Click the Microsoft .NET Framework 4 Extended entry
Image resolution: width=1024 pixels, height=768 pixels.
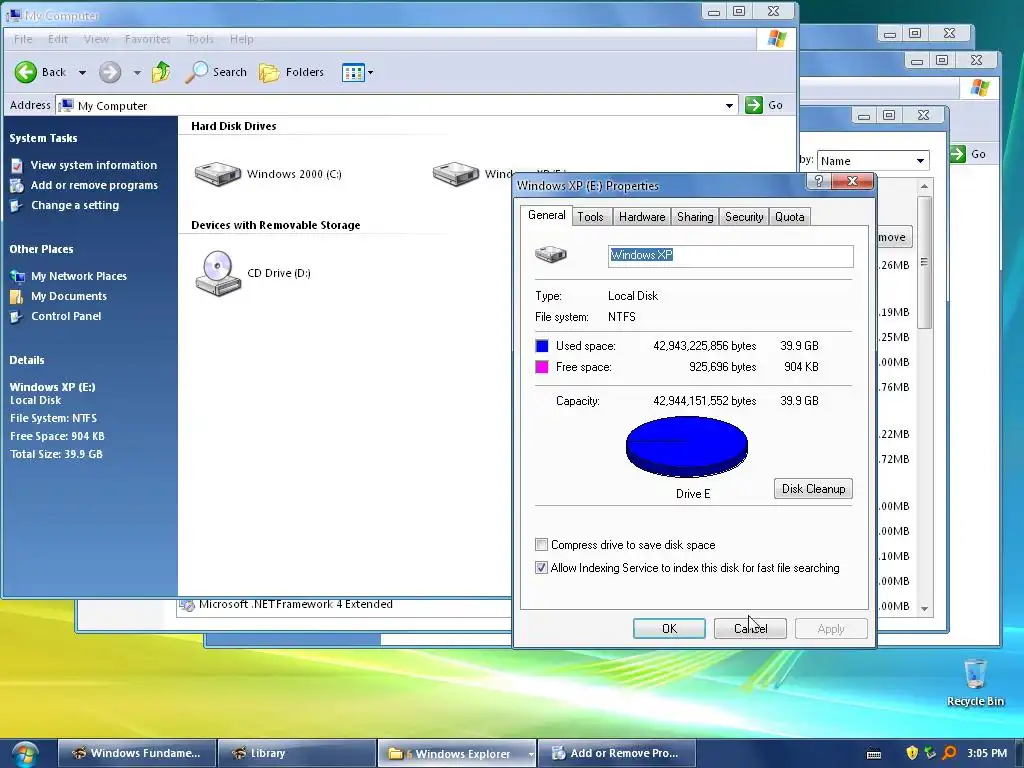[296, 604]
